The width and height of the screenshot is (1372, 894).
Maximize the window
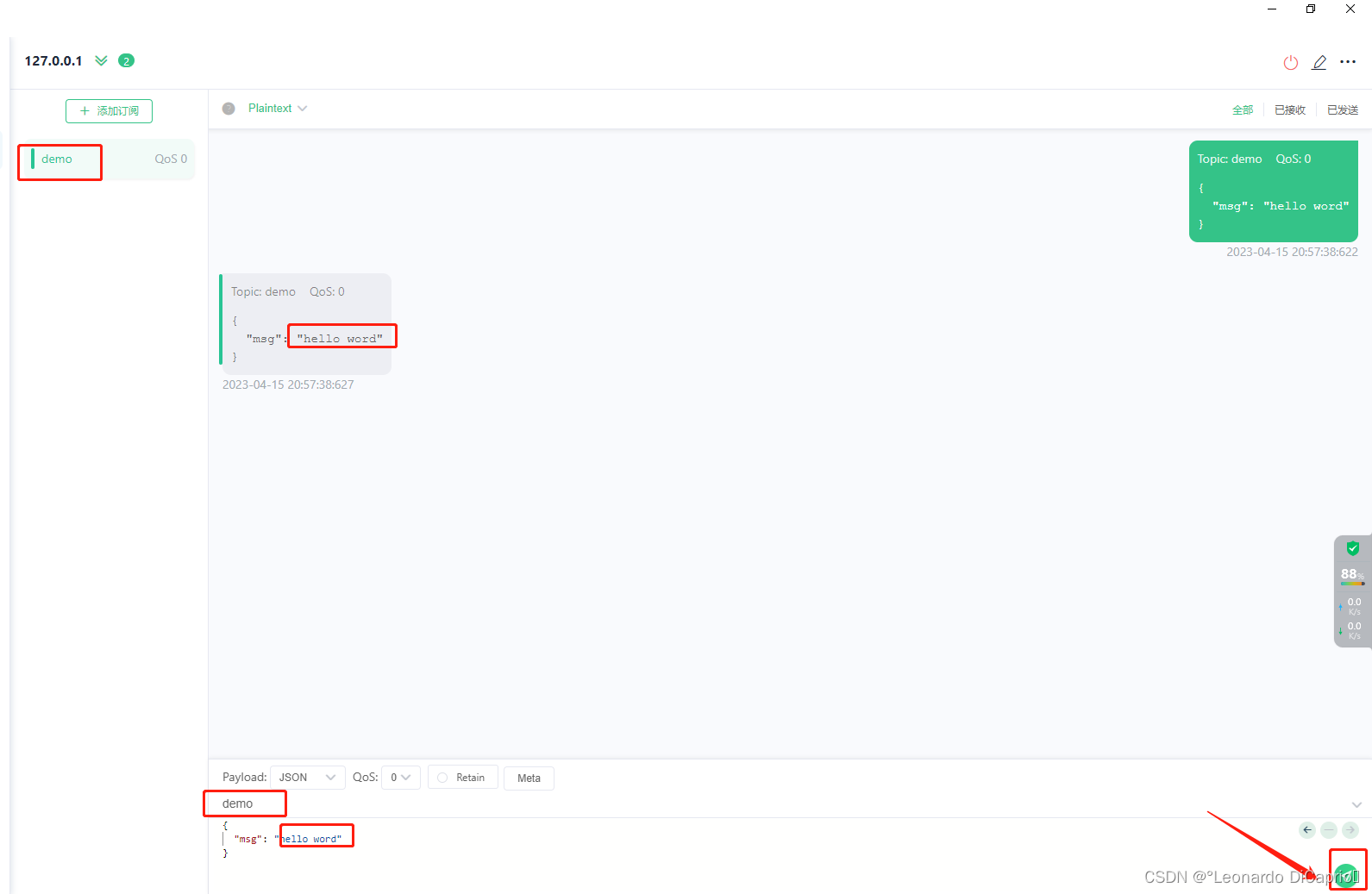(x=1311, y=9)
